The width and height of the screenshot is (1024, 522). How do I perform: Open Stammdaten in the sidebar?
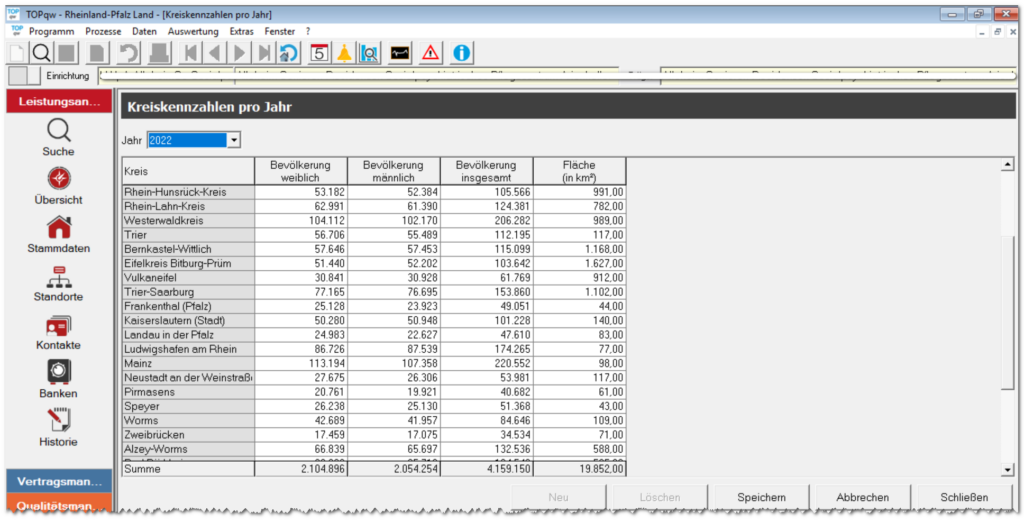coord(59,235)
